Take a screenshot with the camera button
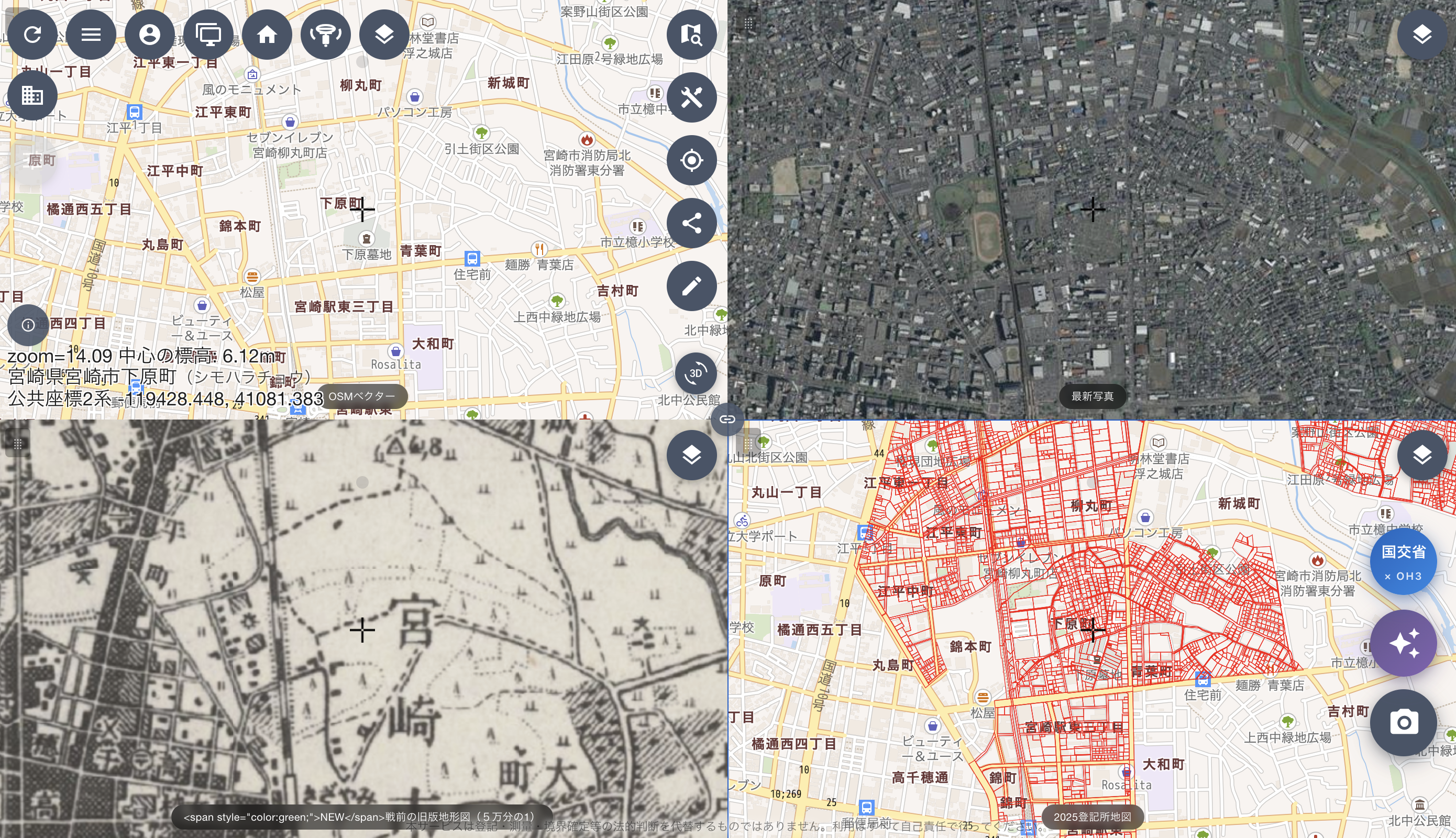This screenshot has width=1456, height=838. (x=1404, y=722)
